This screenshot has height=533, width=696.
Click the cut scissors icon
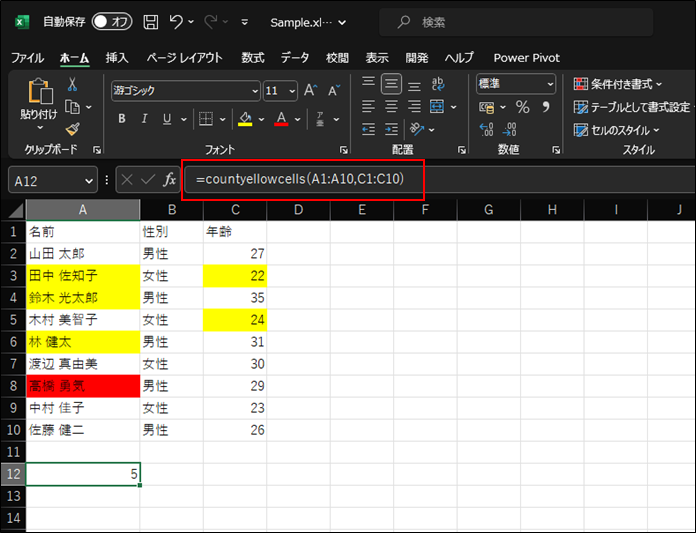[73, 84]
